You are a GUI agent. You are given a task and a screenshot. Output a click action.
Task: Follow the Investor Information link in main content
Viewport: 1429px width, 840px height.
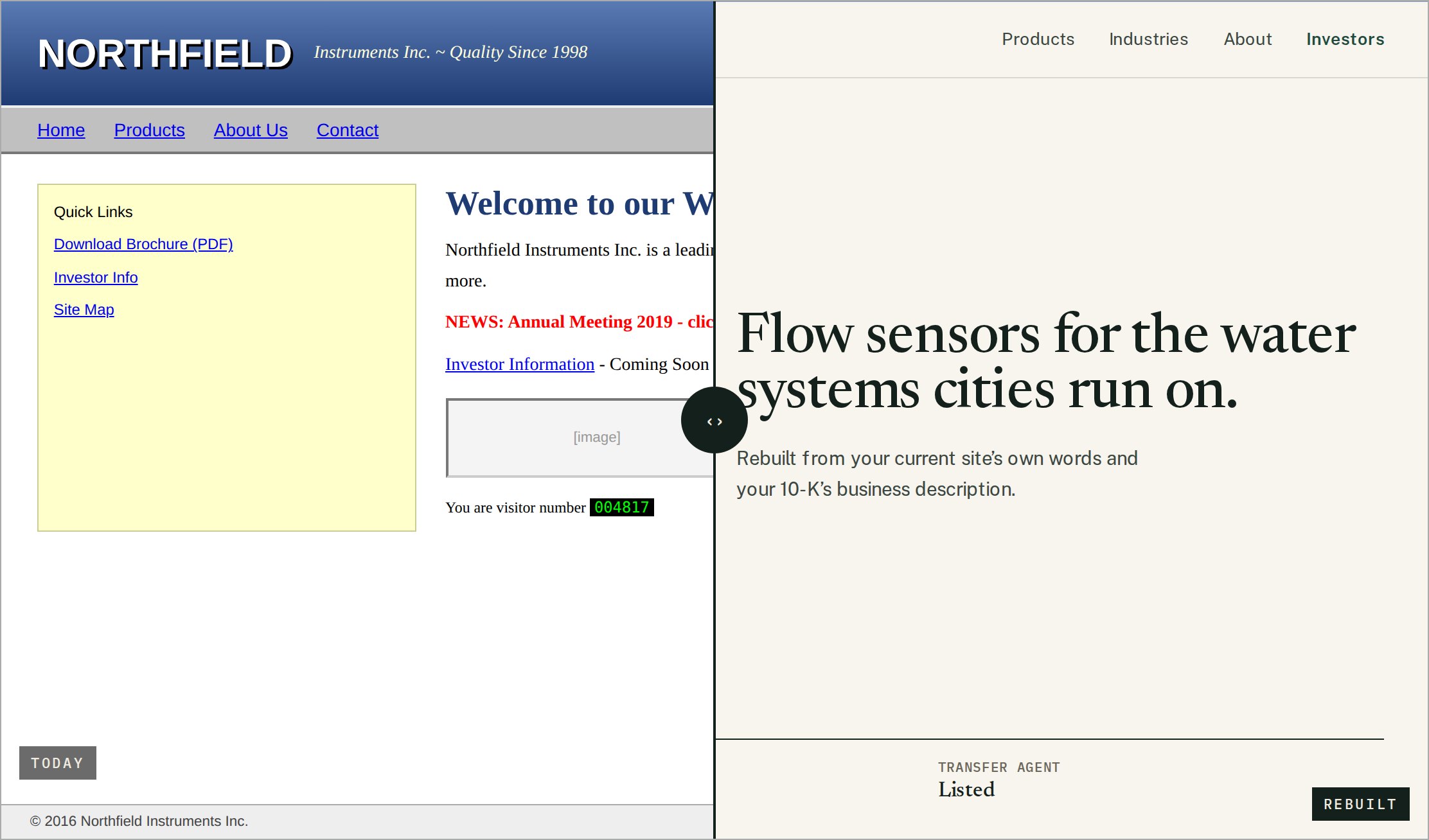point(520,364)
